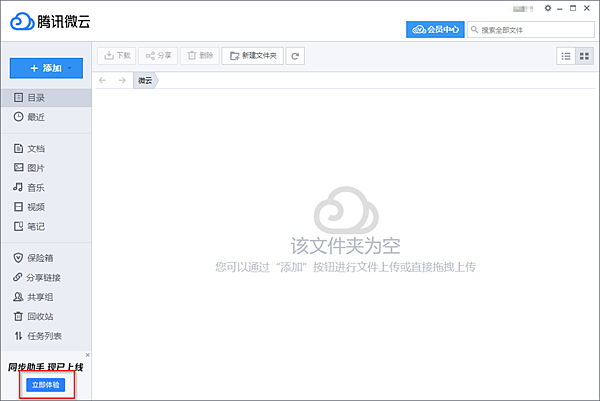Open settings gear in title bar

548,8
